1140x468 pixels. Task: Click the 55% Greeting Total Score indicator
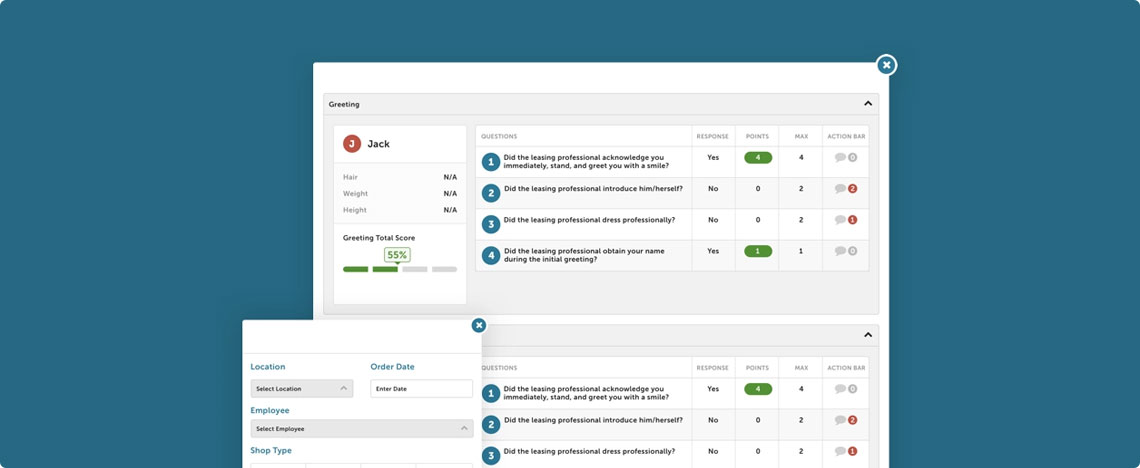[x=397, y=255]
